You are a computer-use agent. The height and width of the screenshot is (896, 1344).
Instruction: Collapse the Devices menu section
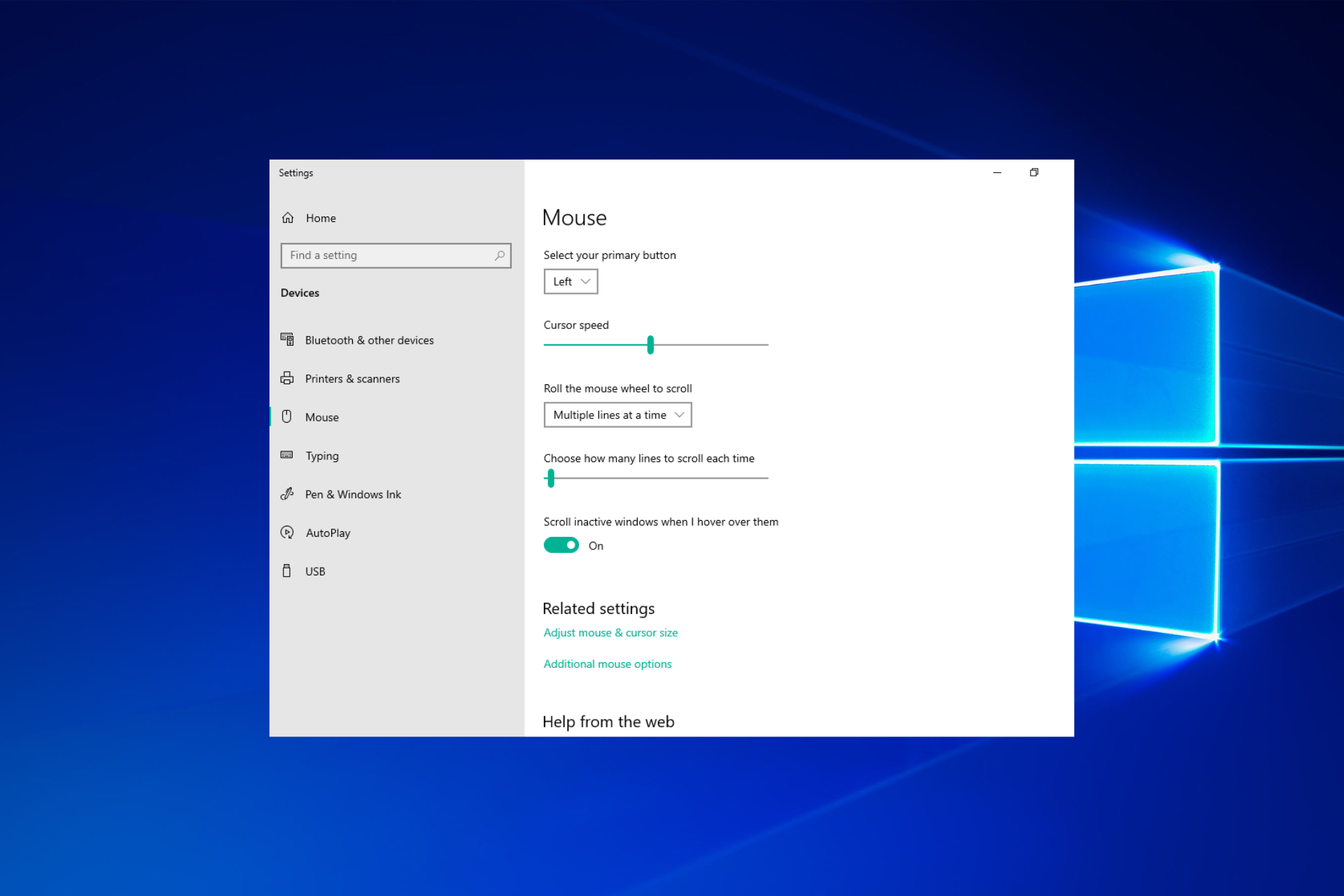(300, 292)
